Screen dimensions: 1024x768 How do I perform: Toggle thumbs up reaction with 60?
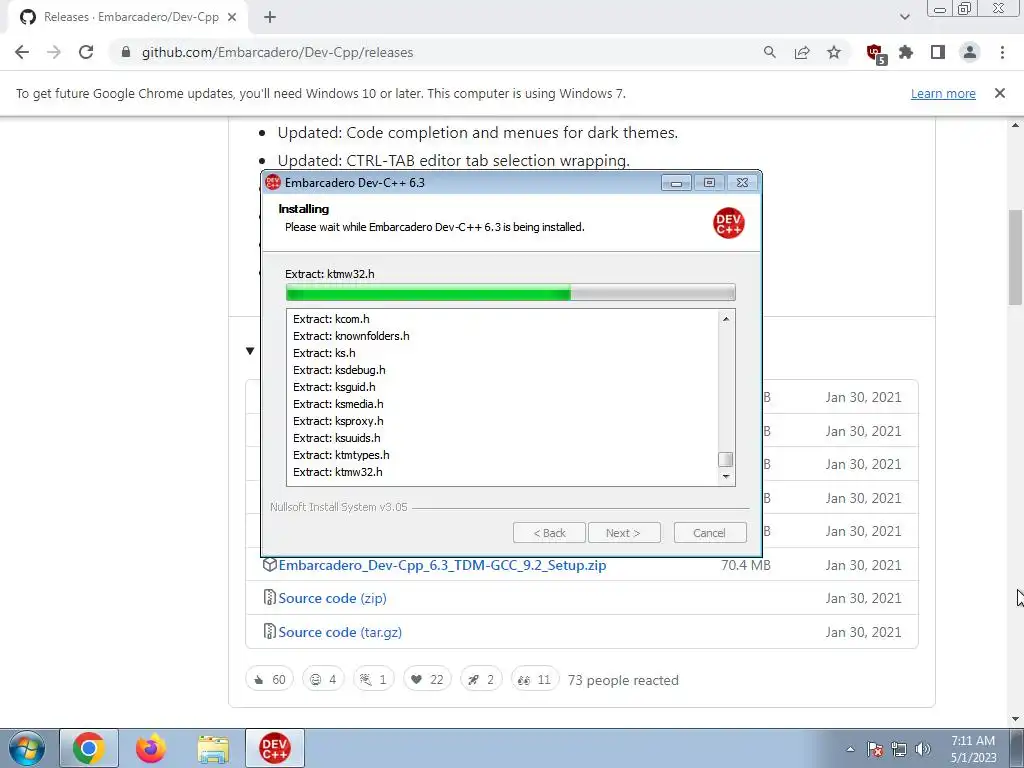tap(270, 680)
